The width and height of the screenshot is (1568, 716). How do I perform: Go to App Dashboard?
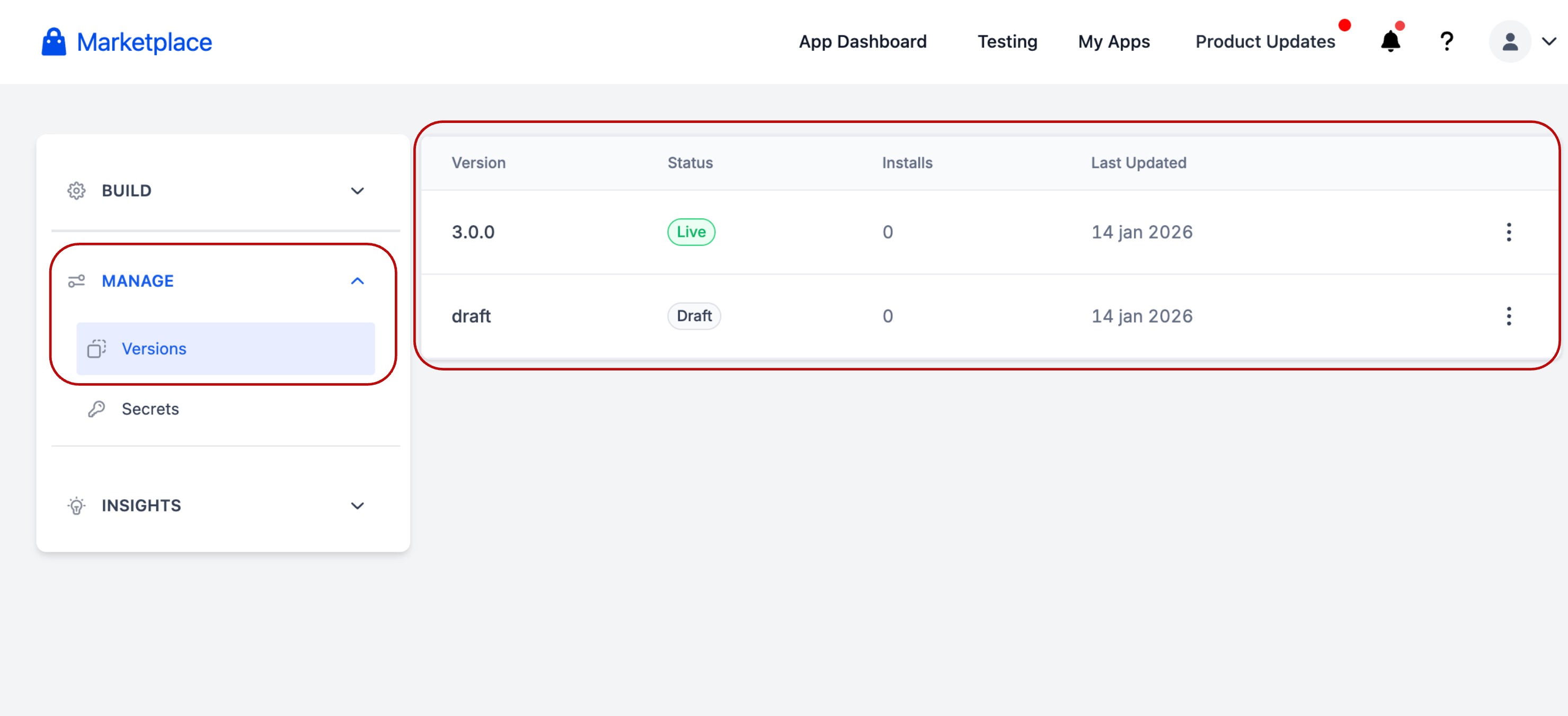(863, 41)
